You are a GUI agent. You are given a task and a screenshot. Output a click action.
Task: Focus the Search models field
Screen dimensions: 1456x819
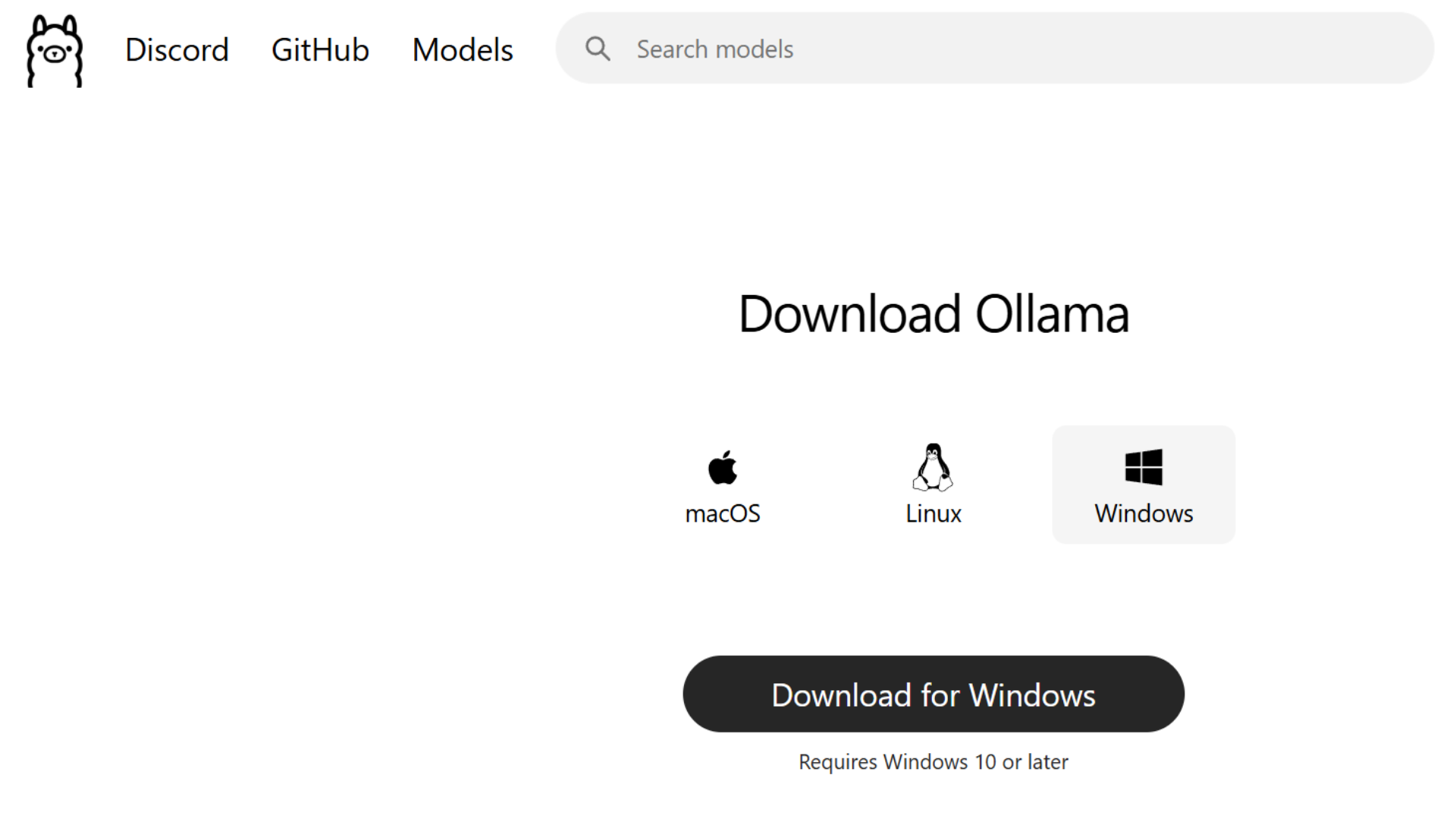tap(995, 49)
